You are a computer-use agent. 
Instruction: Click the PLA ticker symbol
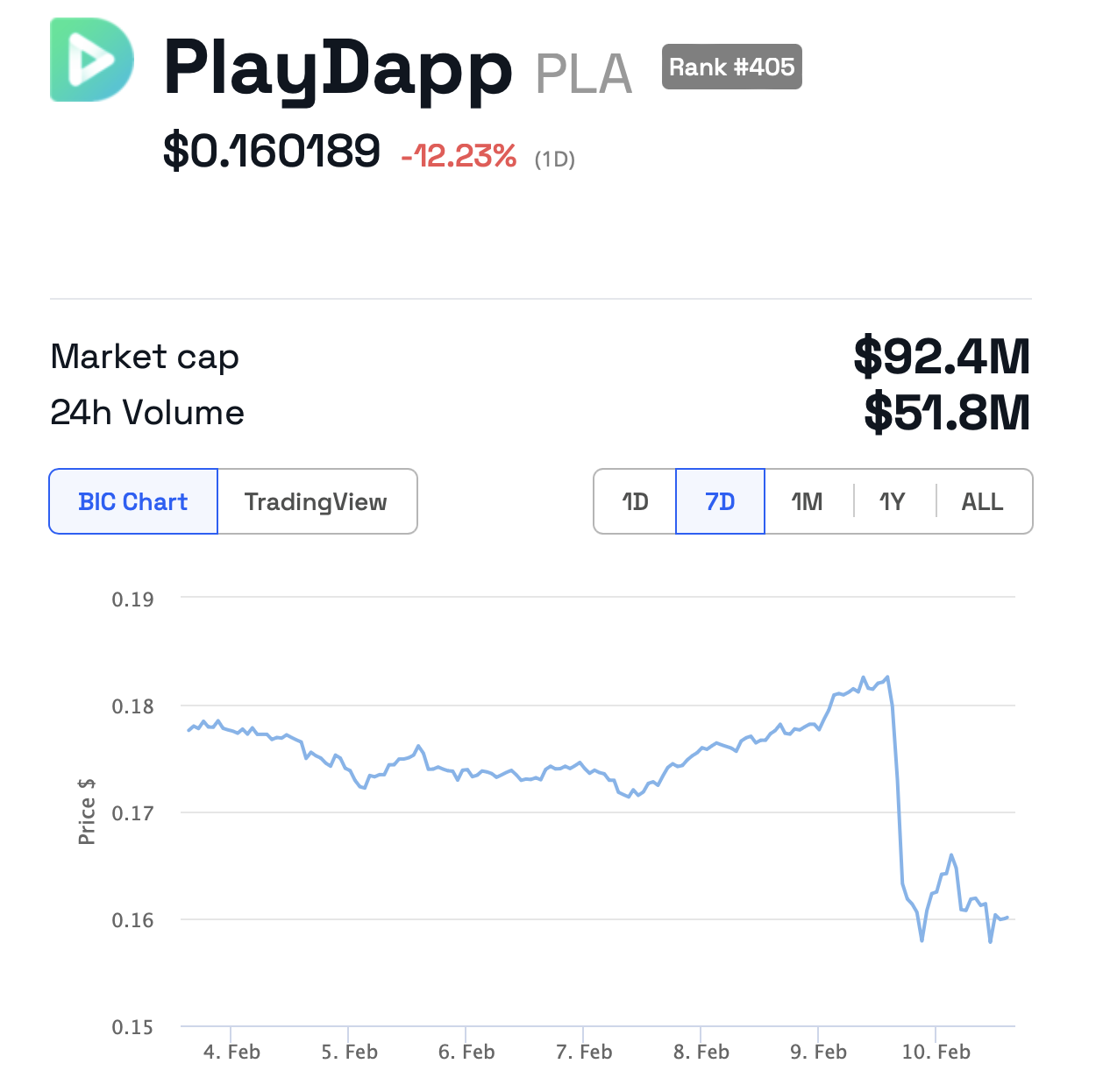click(x=583, y=74)
